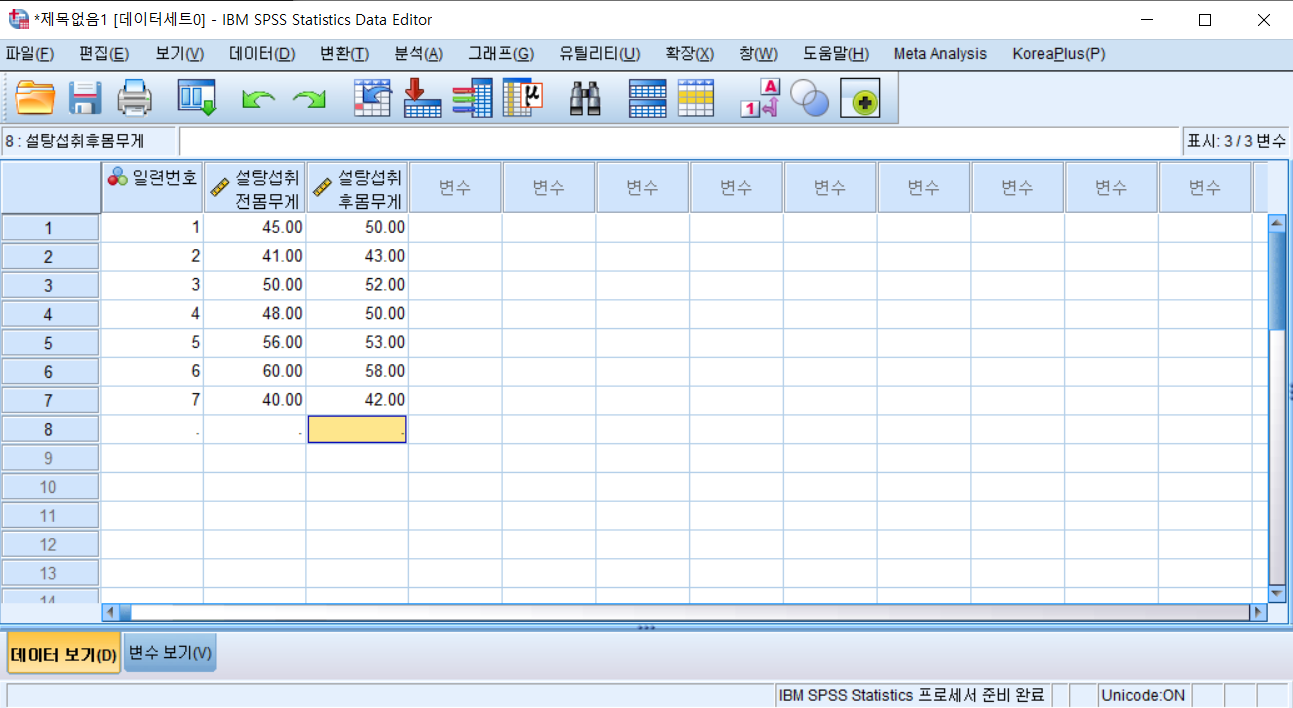The image size is (1293, 708).
Task: Click the vertical scrollbar down arrow
Action: (x=1277, y=593)
